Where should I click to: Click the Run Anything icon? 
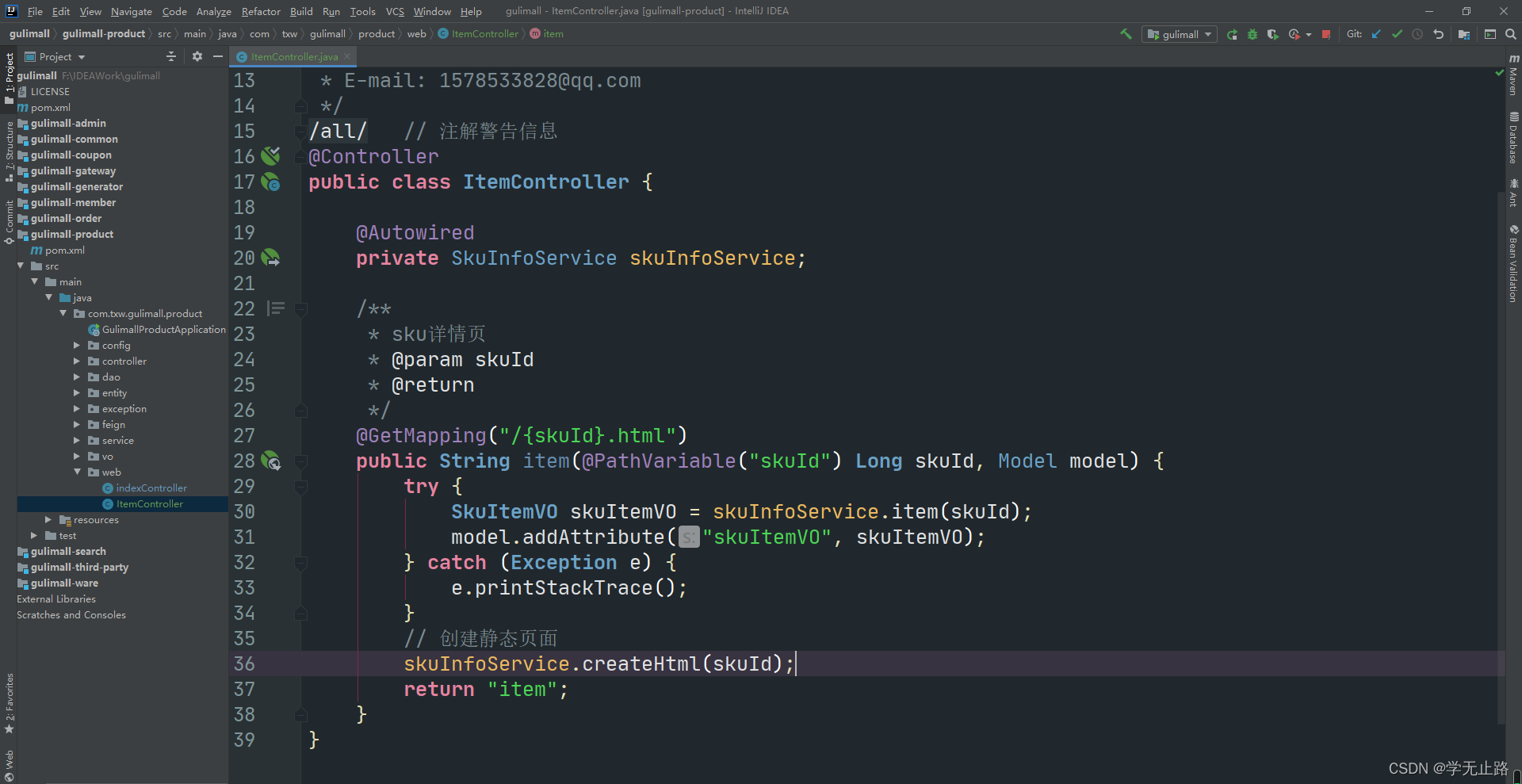pos(1490,34)
